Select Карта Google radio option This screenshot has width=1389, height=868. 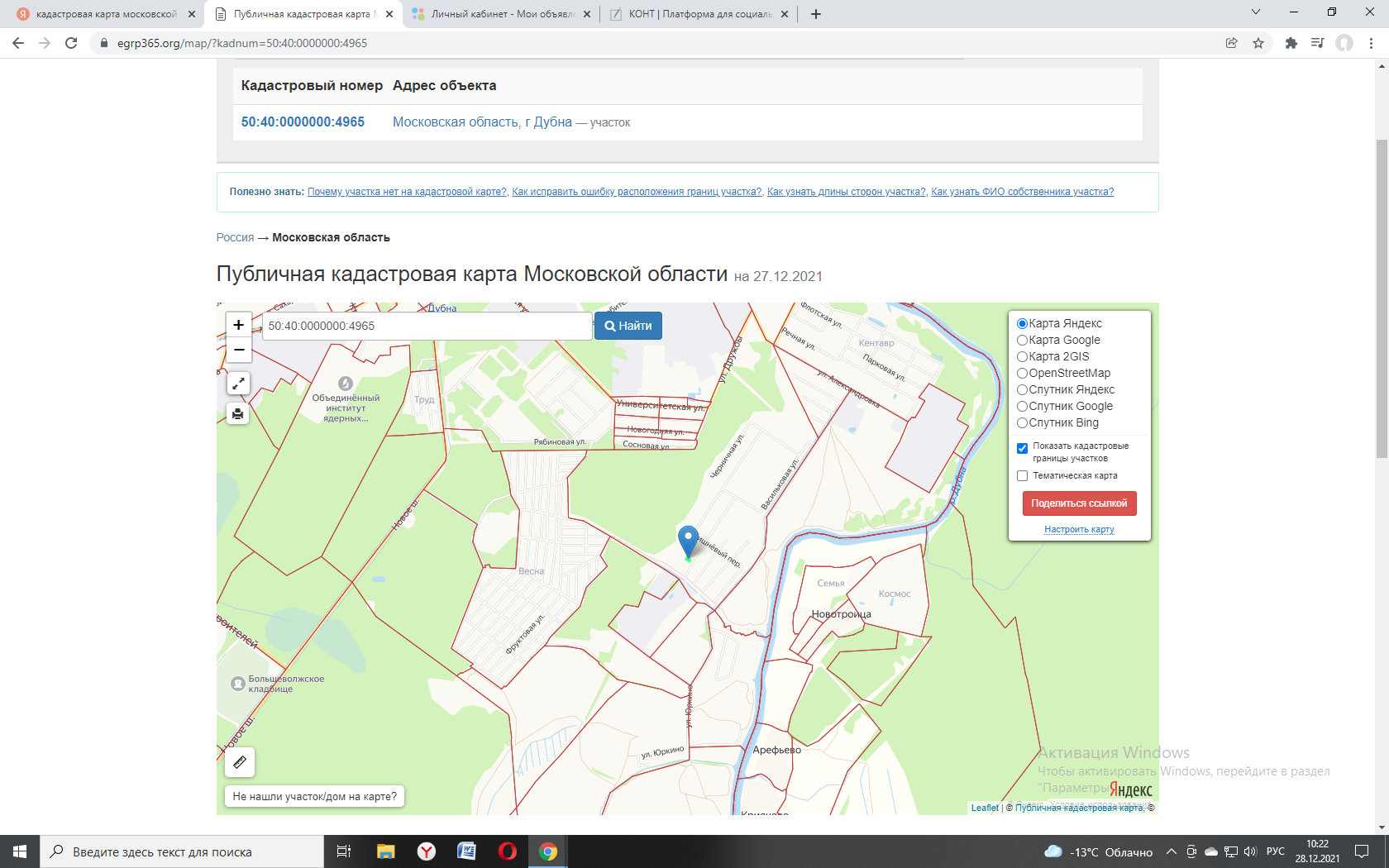pyautogui.click(x=1022, y=340)
